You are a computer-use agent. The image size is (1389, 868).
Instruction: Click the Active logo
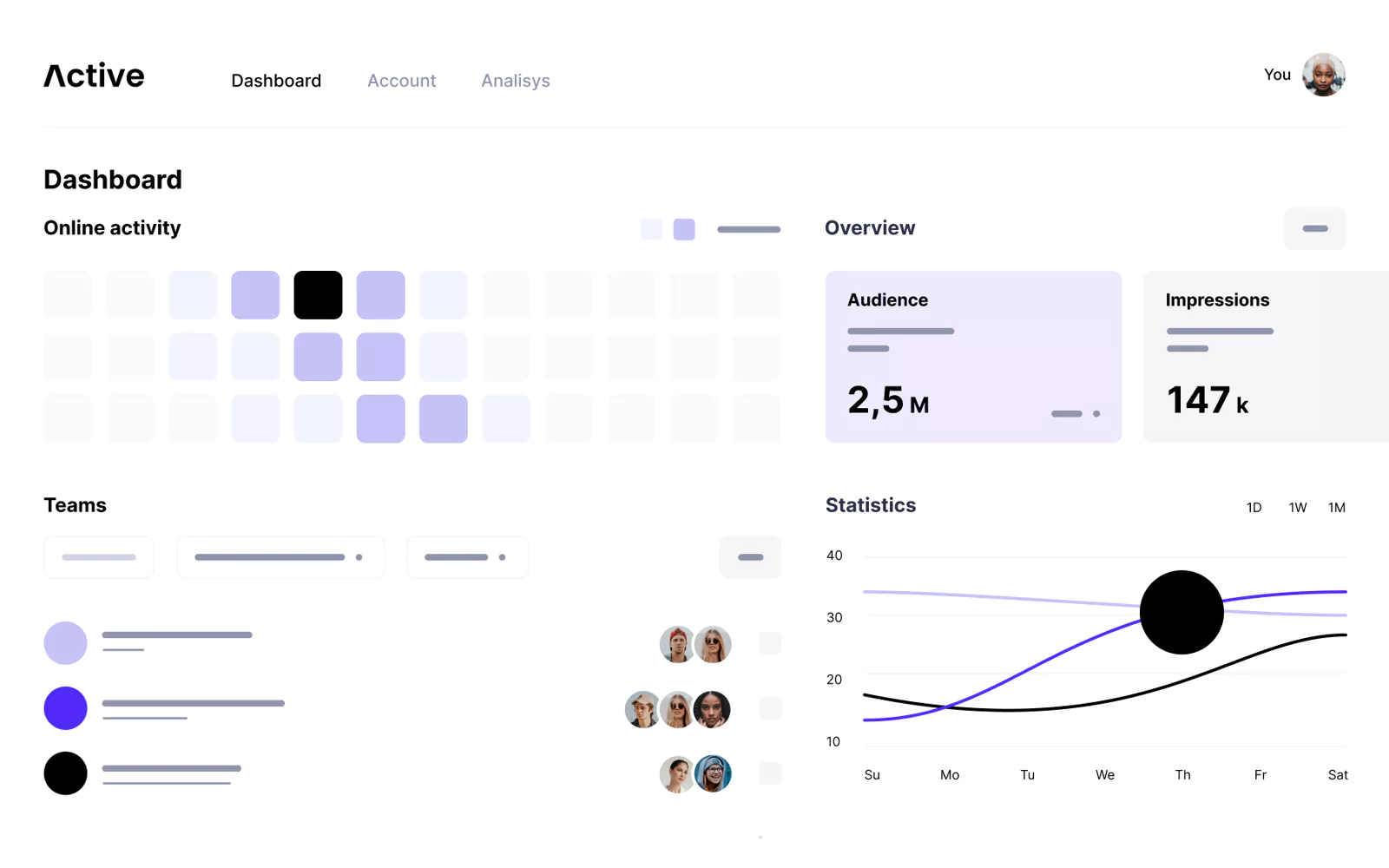(x=94, y=76)
